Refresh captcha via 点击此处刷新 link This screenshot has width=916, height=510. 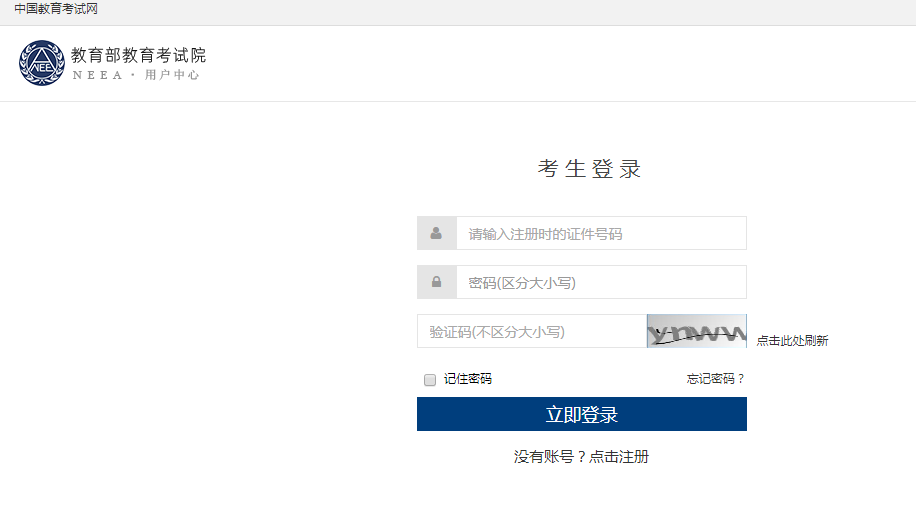point(792,341)
